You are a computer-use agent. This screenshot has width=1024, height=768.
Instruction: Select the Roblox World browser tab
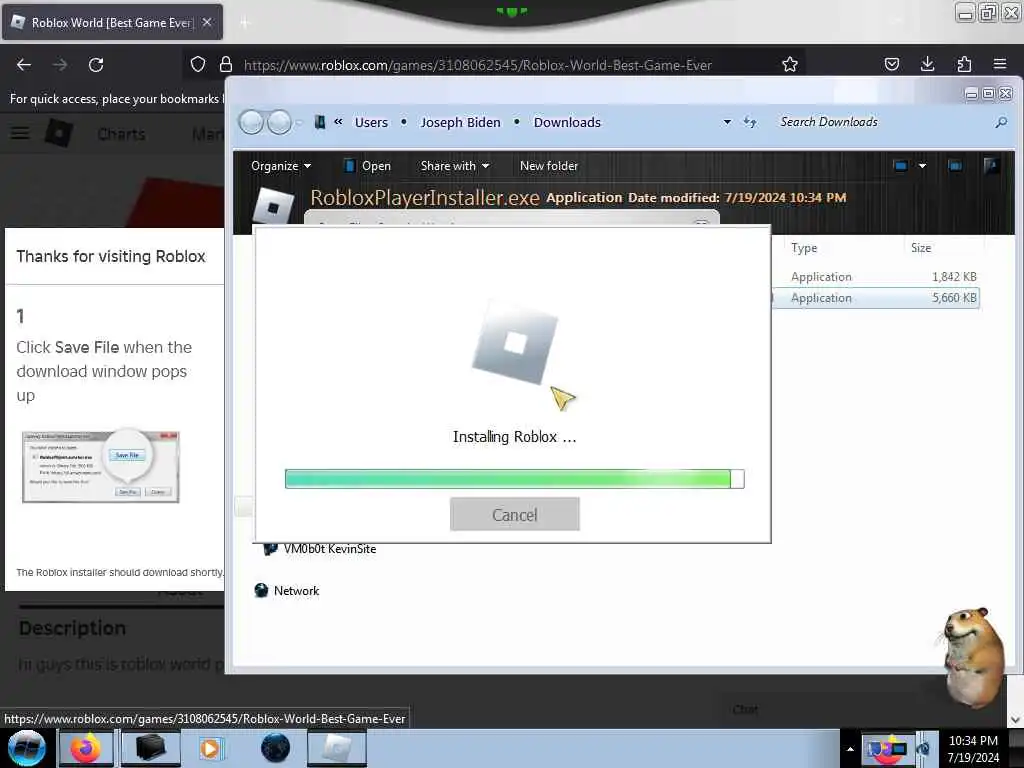coord(112,22)
